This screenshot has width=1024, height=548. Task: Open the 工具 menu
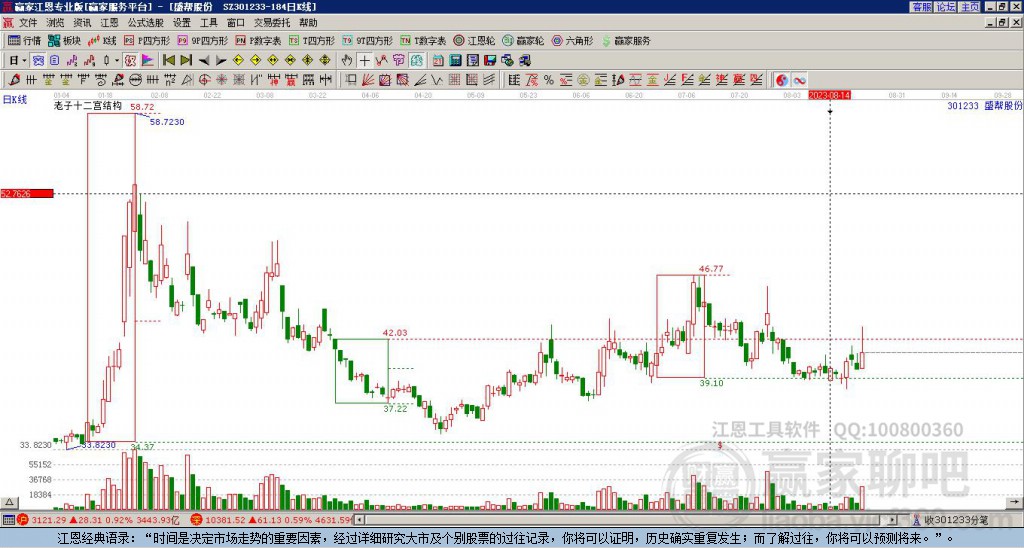(x=208, y=23)
